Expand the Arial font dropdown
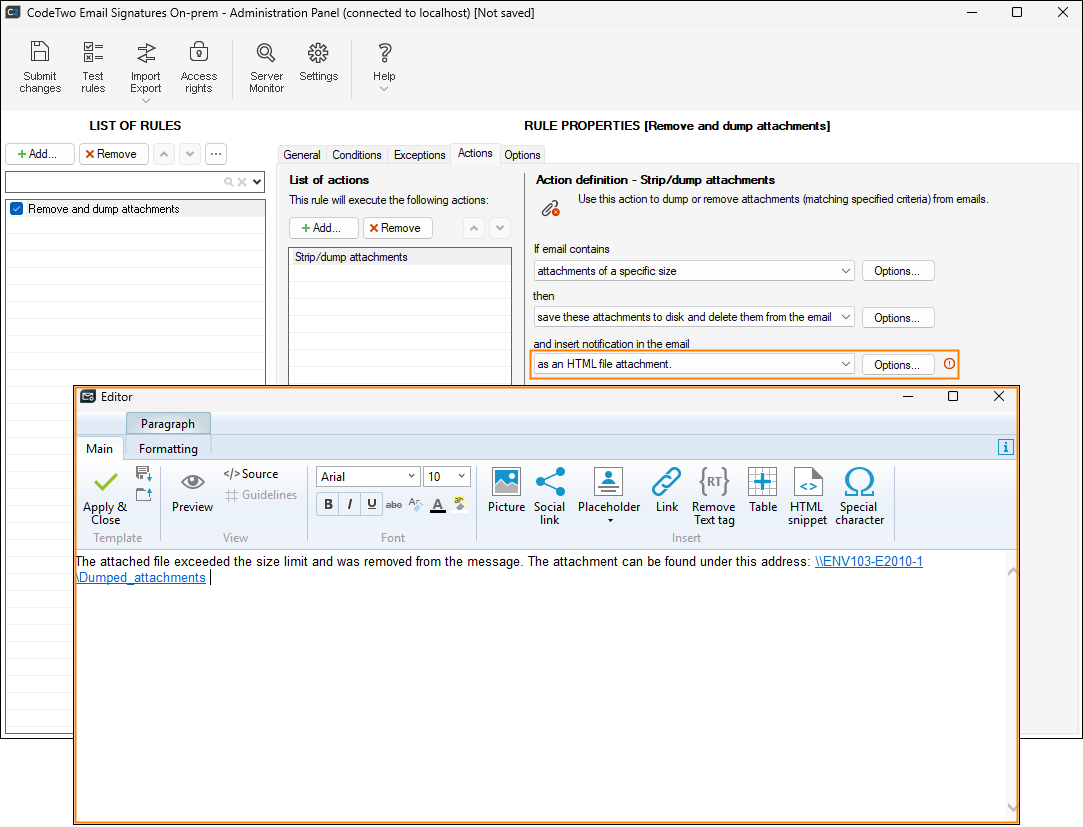The width and height of the screenshot is (1083, 827). (x=411, y=477)
